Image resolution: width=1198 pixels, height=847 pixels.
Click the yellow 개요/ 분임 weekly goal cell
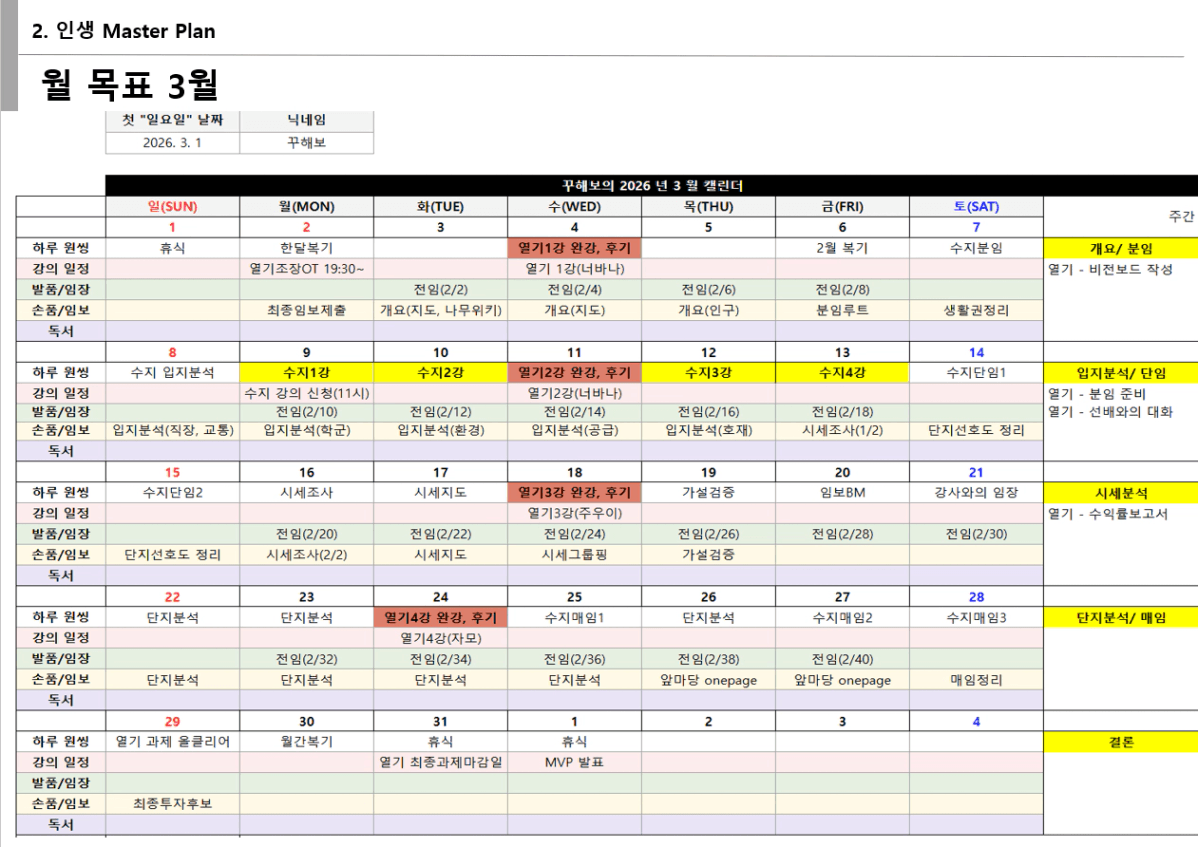1120,248
